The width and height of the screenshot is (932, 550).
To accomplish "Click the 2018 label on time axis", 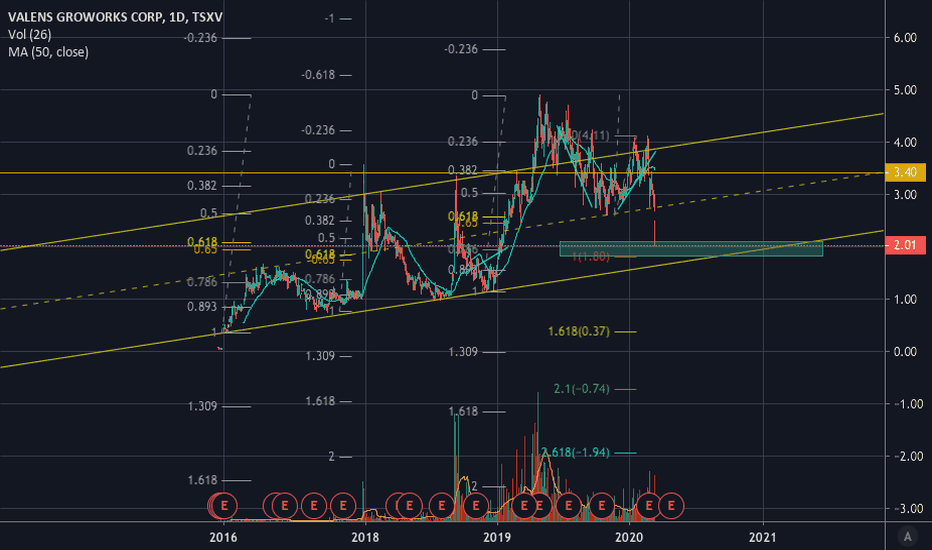I will pyautogui.click(x=365, y=538).
